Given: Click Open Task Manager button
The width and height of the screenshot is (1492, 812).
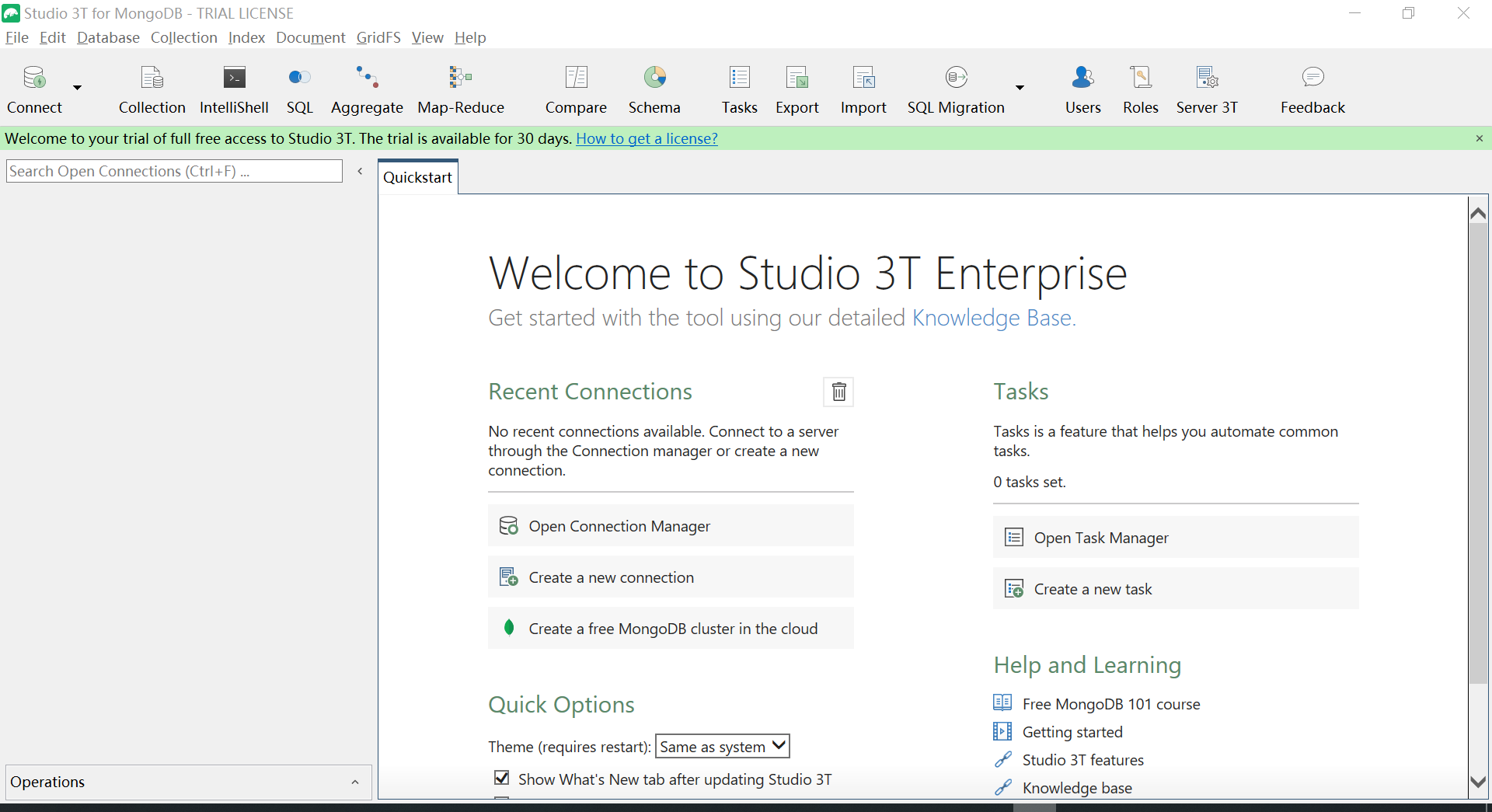Looking at the screenshot, I should tap(1176, 538).
